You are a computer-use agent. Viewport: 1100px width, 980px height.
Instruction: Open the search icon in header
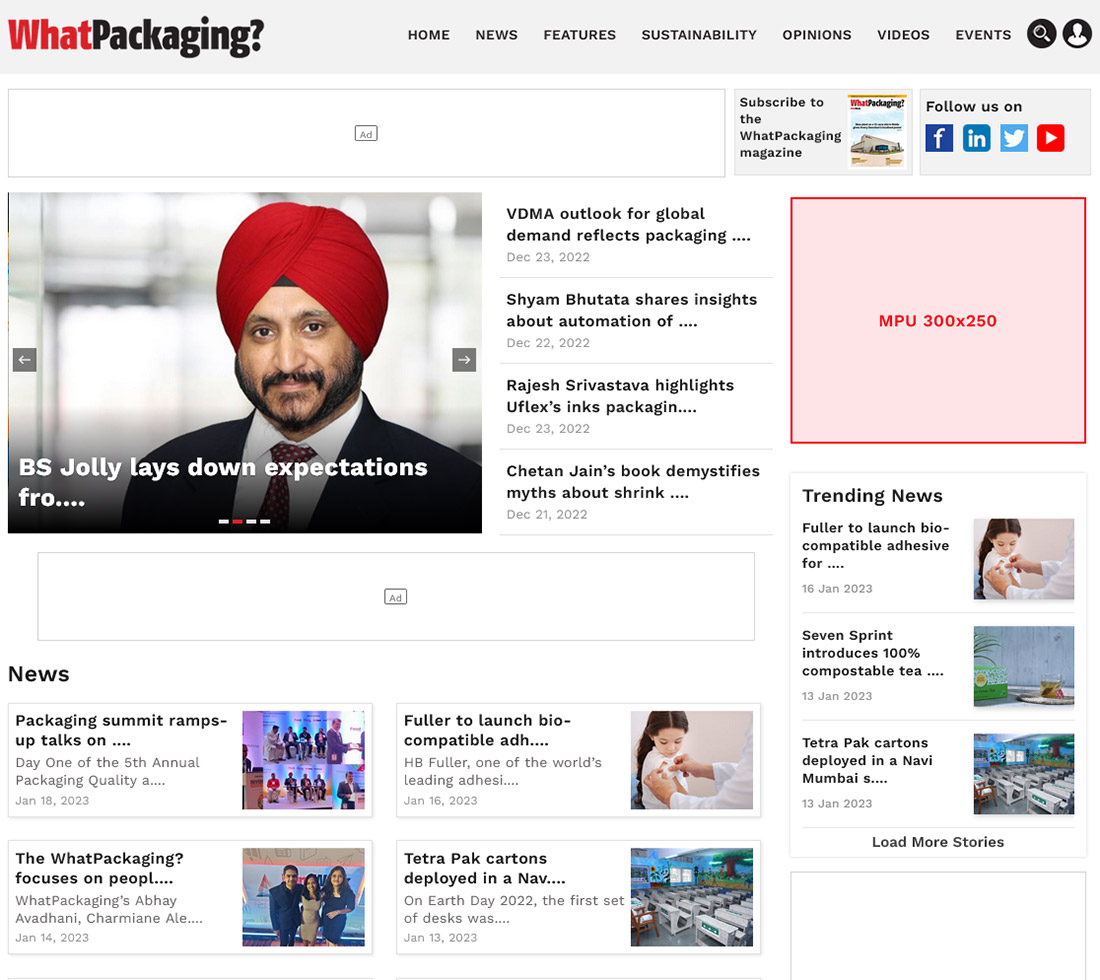(1041, 34)
